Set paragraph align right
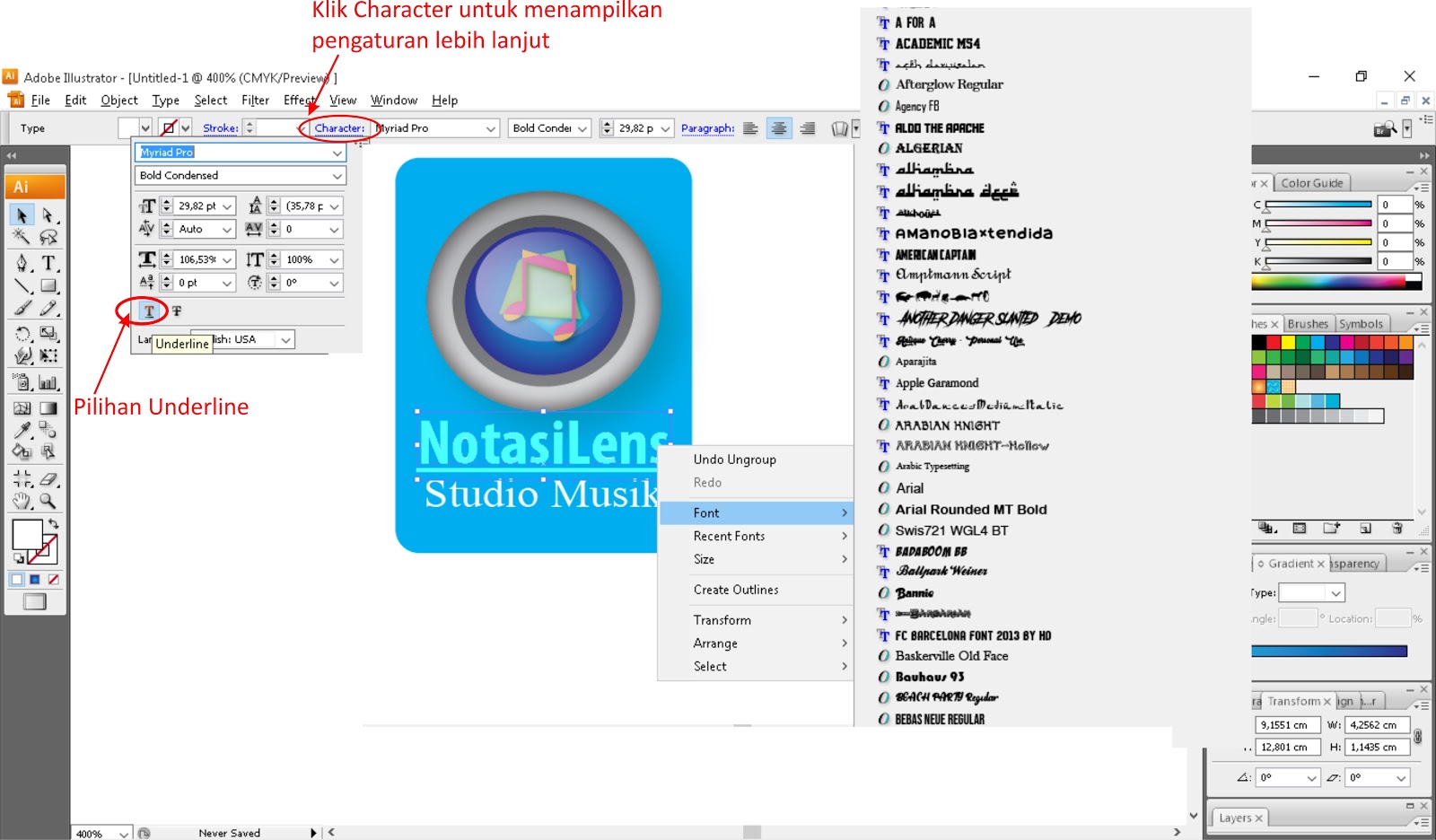1436x840 pixels. tap(808, 128)
